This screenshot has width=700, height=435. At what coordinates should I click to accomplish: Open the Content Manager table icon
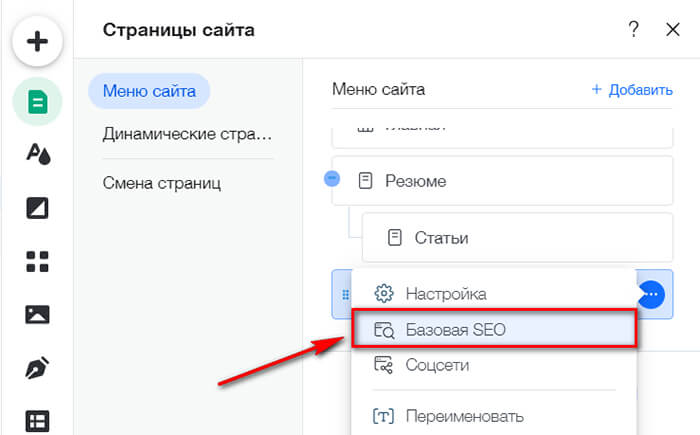(37, 421)
